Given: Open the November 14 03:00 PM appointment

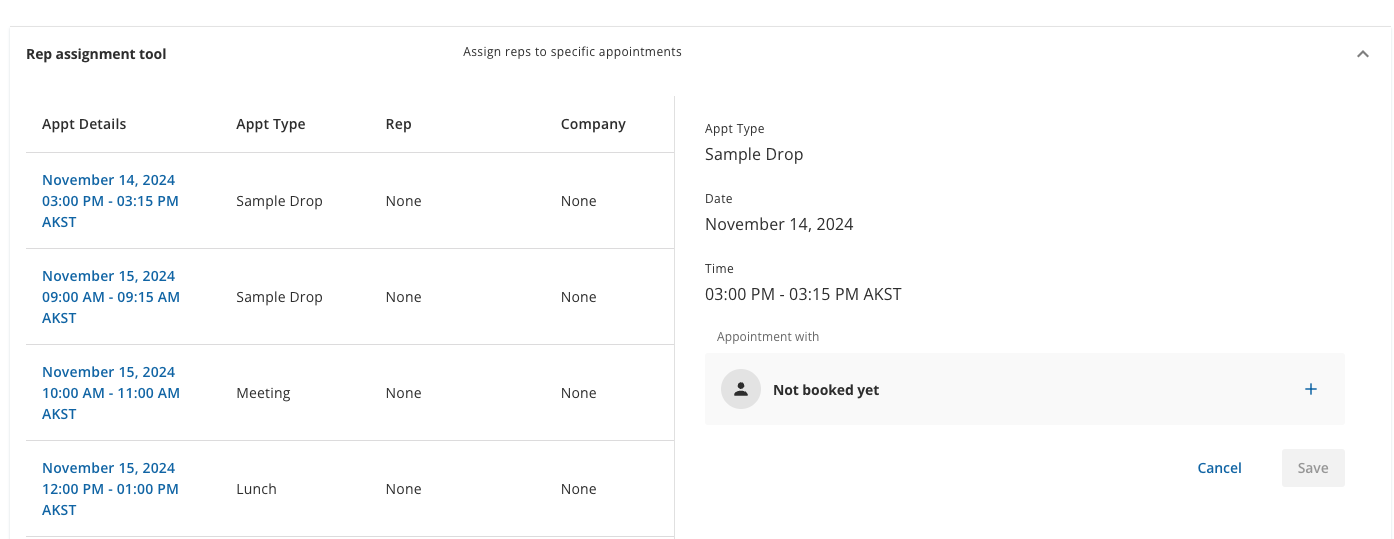Looking at the screenshot, I should tap(110, 201).
